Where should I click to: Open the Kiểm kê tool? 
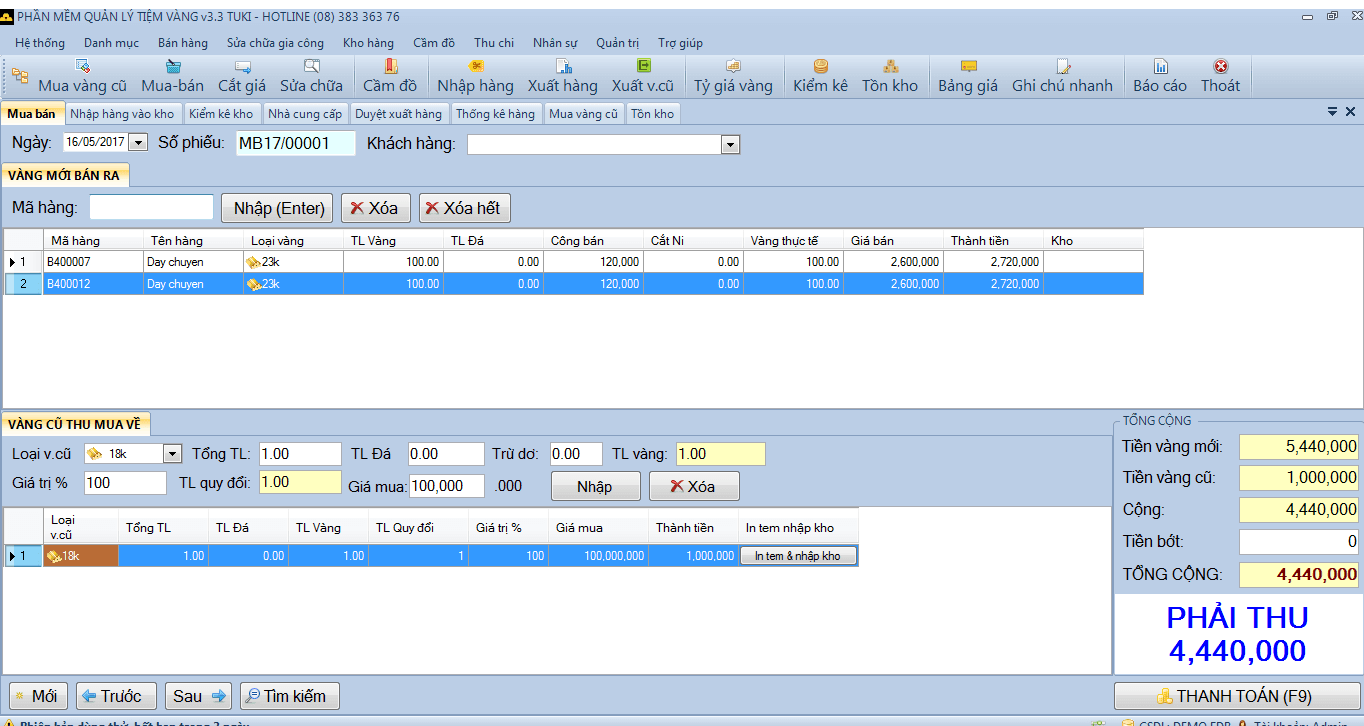(x=820, y=77)
